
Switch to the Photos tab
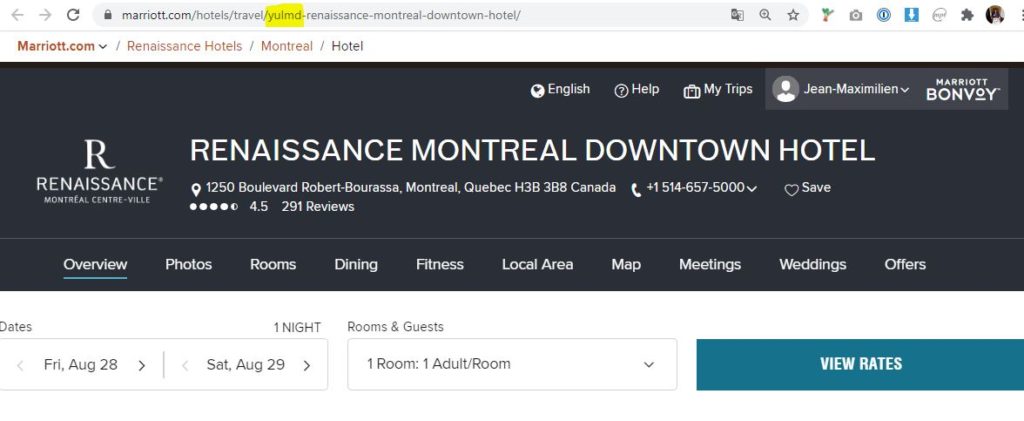point(188,264)
